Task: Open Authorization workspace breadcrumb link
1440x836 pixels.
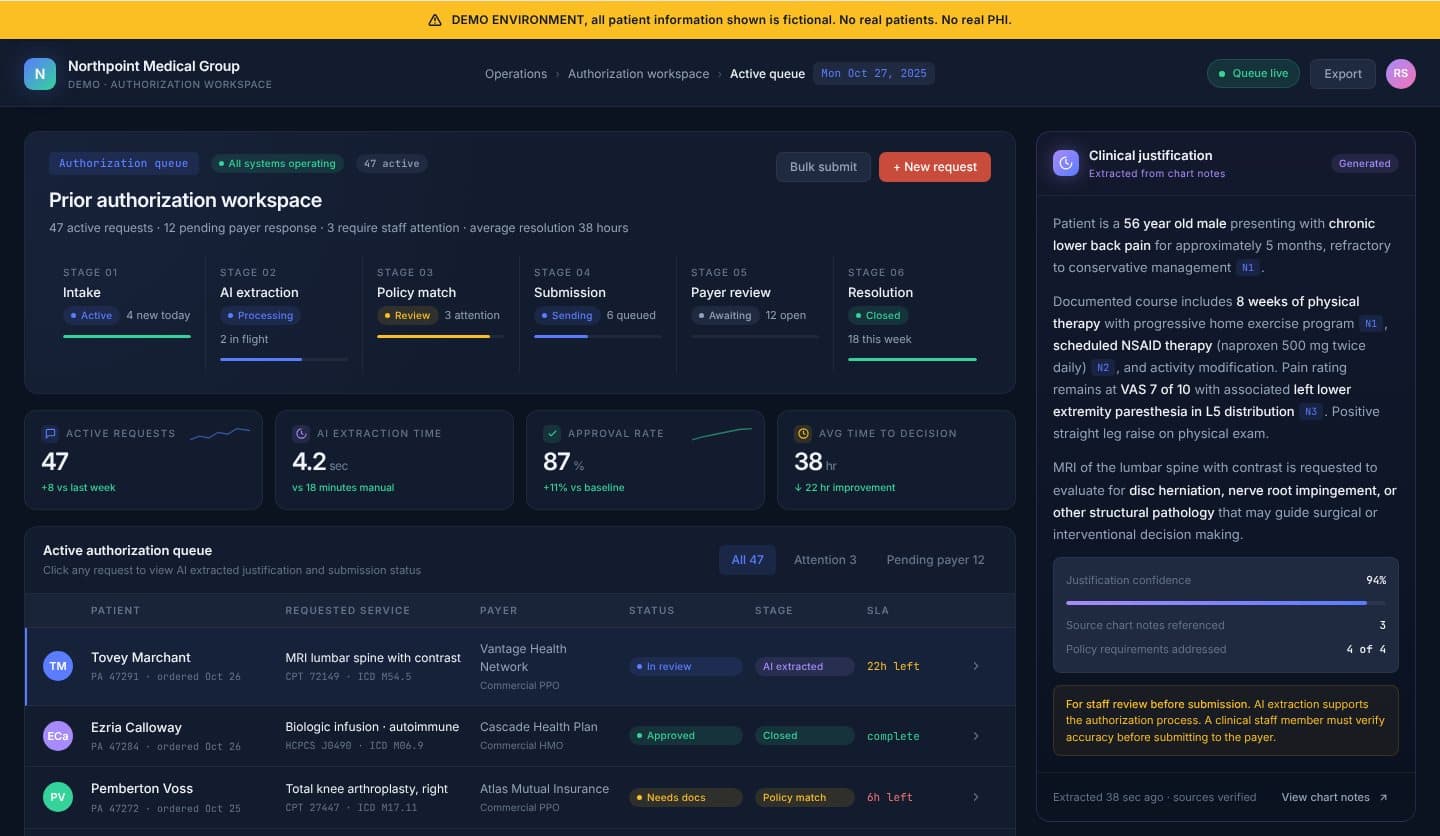Action: click(638, 74)
